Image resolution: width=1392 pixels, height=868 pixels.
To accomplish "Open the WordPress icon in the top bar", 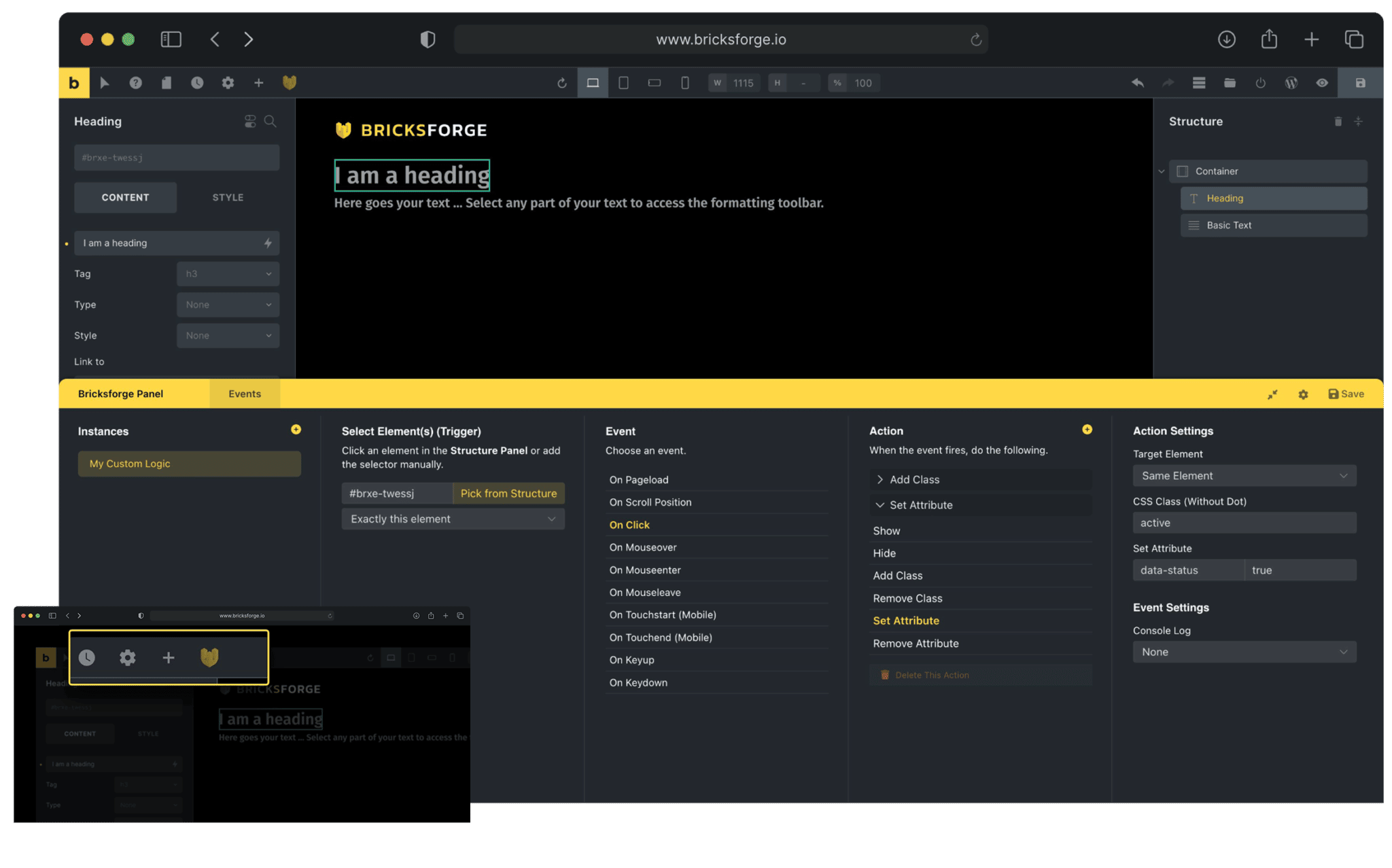I will tap(1291, 82).
